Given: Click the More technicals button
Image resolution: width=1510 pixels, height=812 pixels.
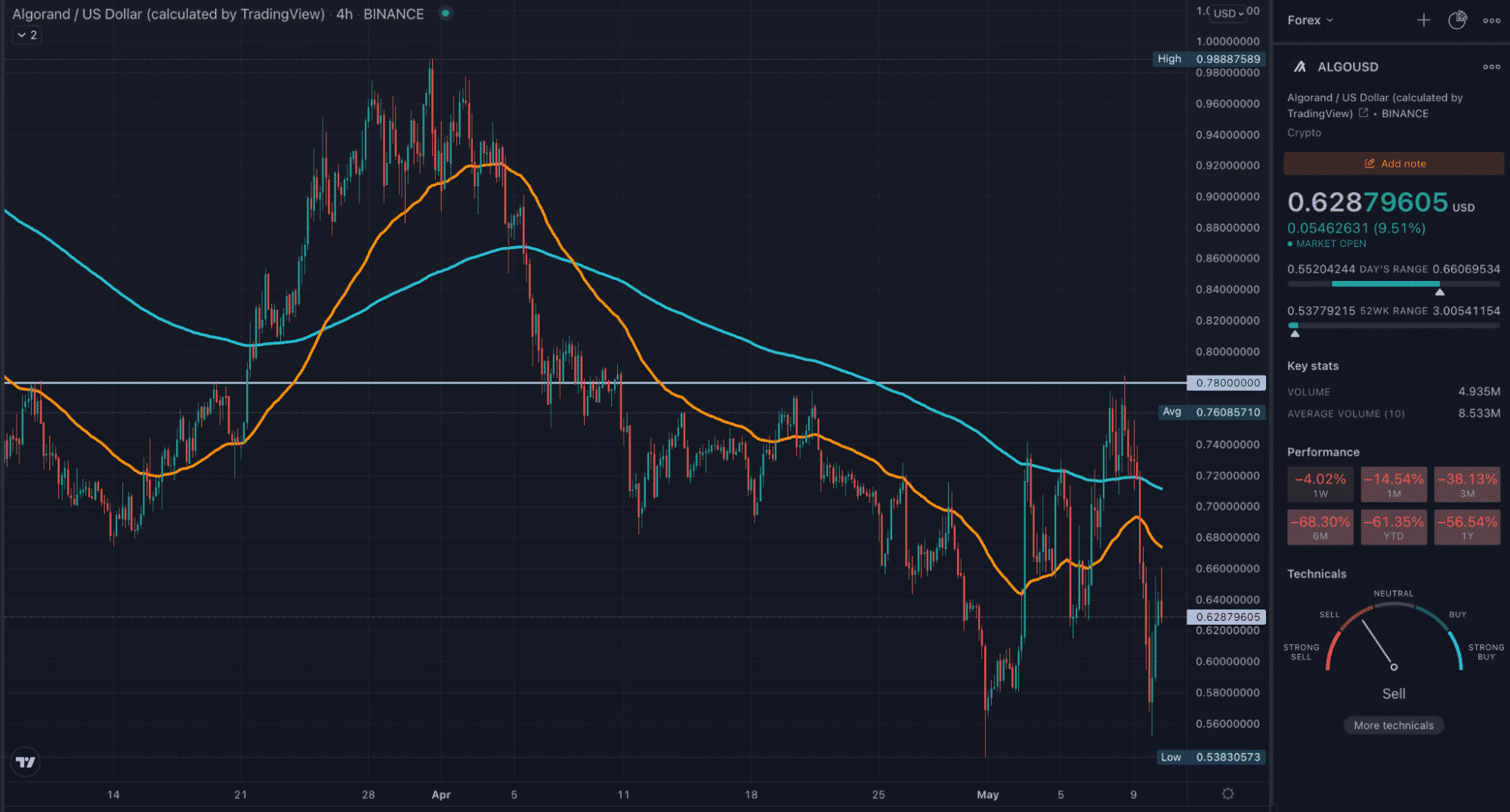Looking at the screenshot, I should (x=1394, y=725).
